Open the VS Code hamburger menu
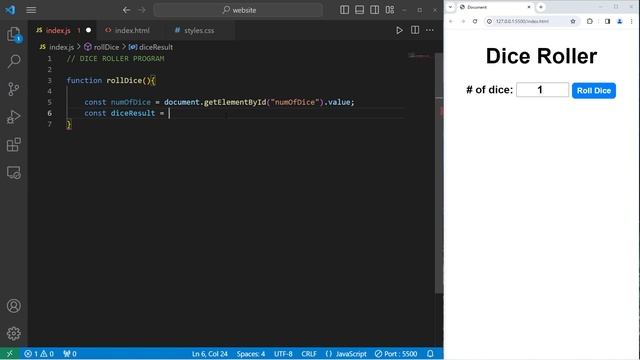 coord(31,10)
